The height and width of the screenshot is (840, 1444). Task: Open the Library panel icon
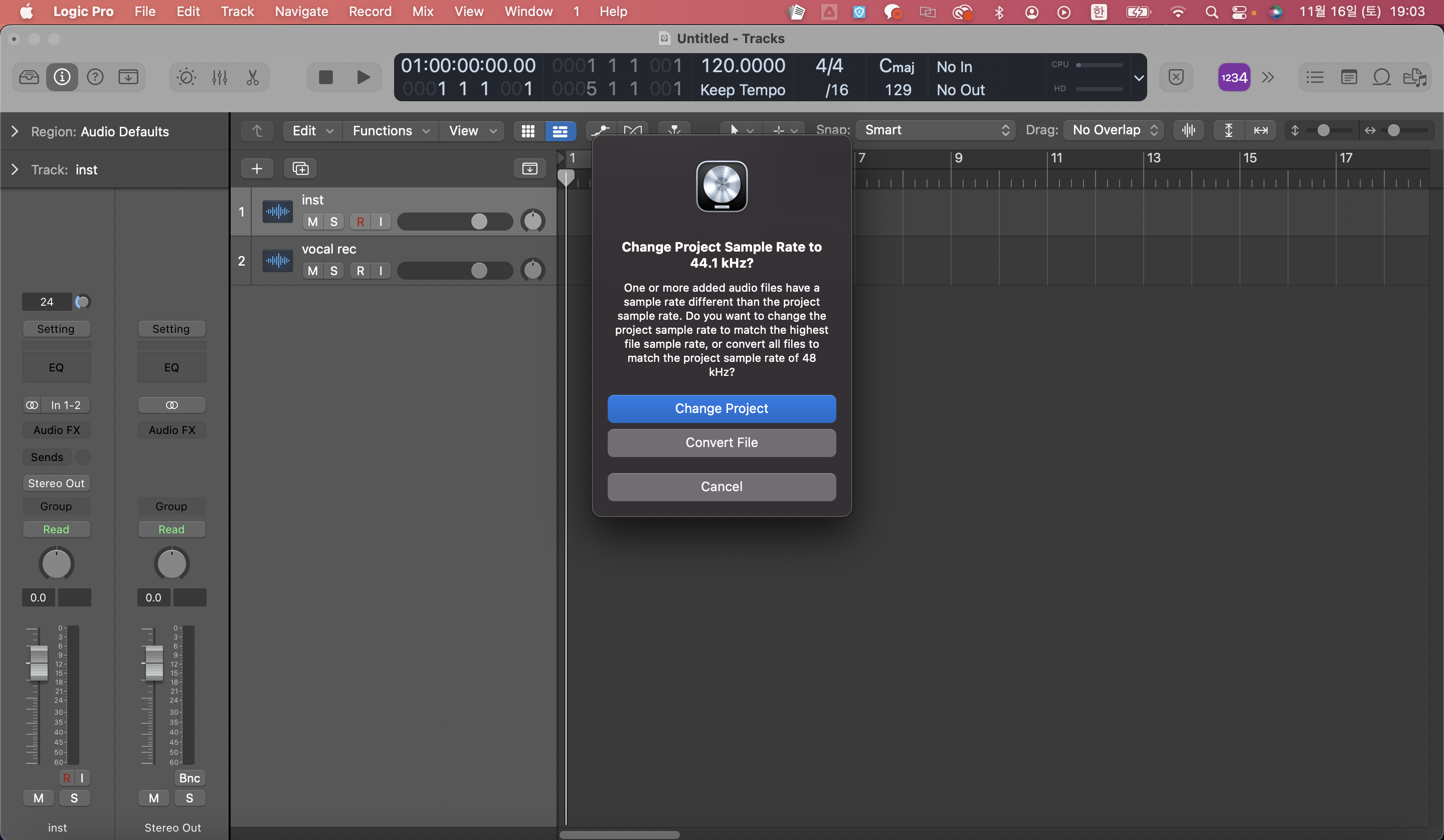coord(29,77)
